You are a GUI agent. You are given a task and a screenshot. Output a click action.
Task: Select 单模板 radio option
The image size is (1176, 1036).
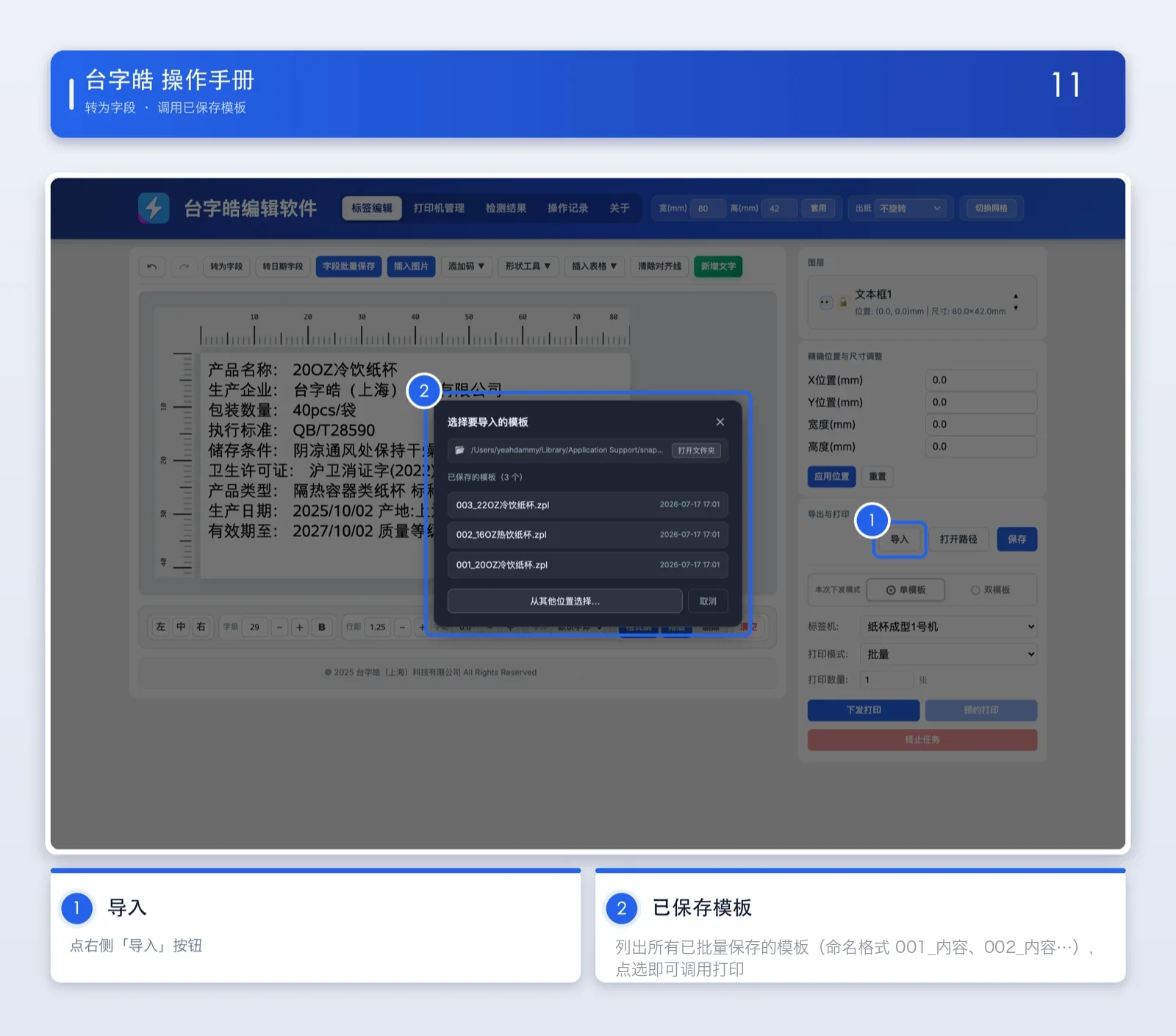coord(906,590)
